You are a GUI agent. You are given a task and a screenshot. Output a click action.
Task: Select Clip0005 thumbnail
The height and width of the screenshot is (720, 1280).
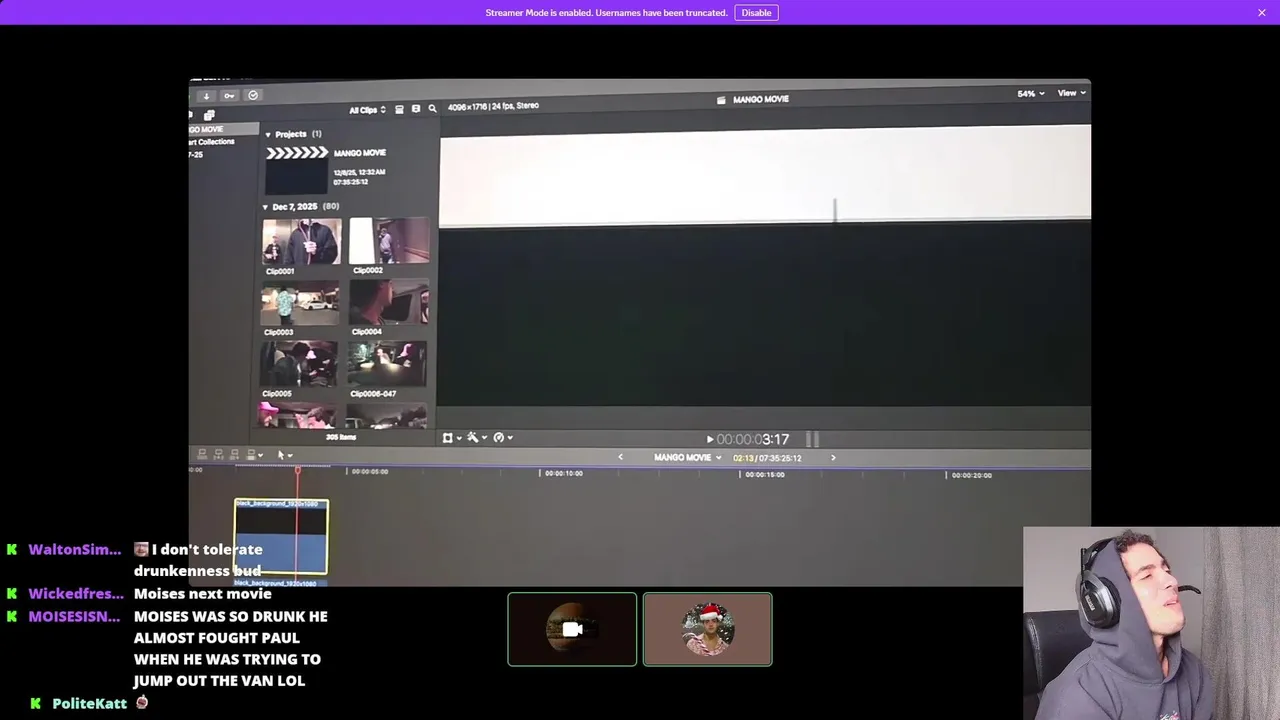pos(298,364)
